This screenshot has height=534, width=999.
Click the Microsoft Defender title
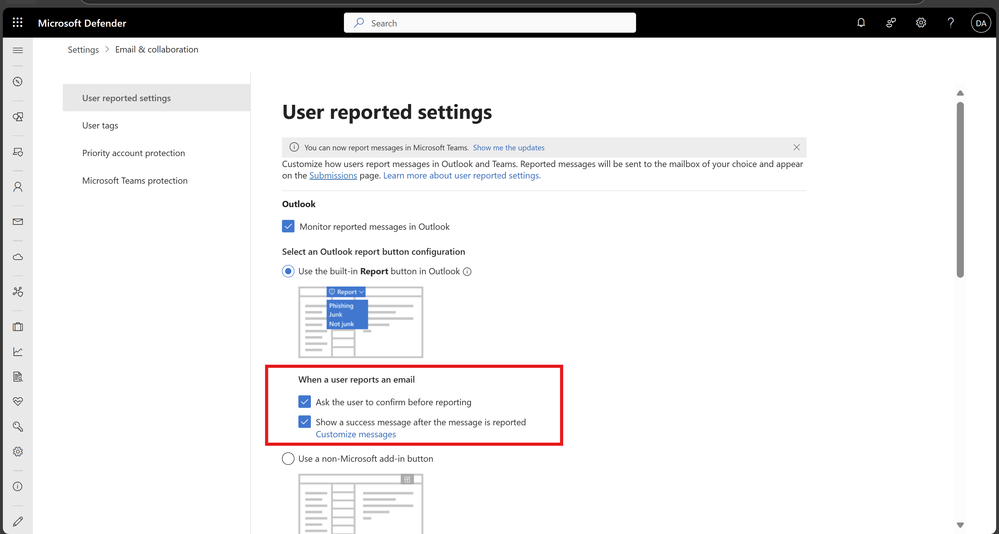tap(82, 23)
